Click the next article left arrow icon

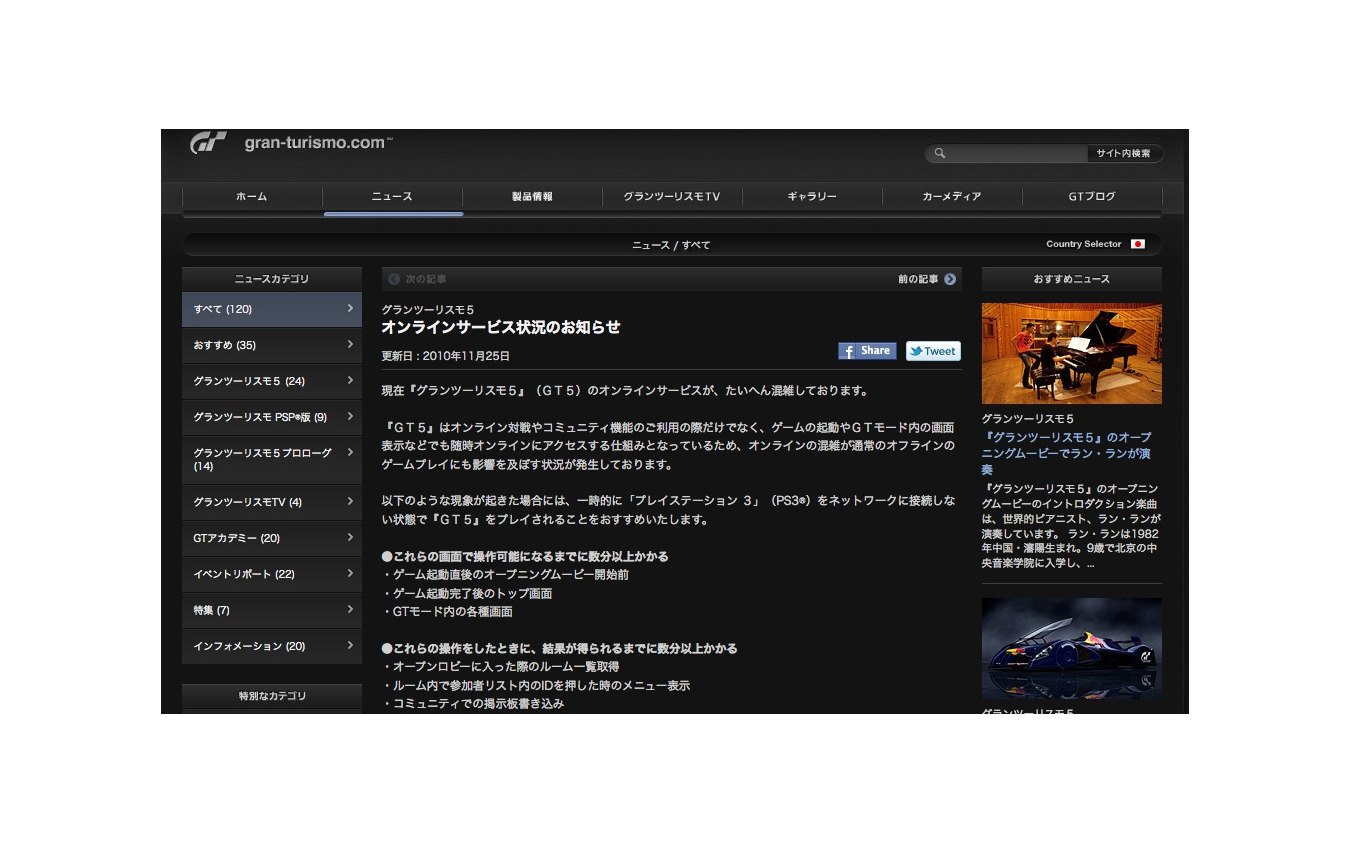[x=394, y=279]
